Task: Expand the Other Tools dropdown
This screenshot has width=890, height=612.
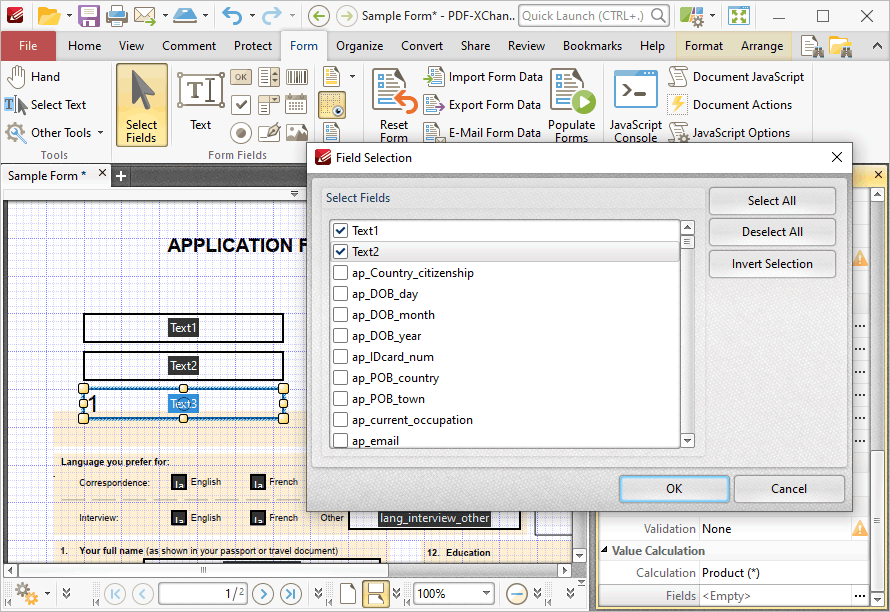Action: point(100,133)
